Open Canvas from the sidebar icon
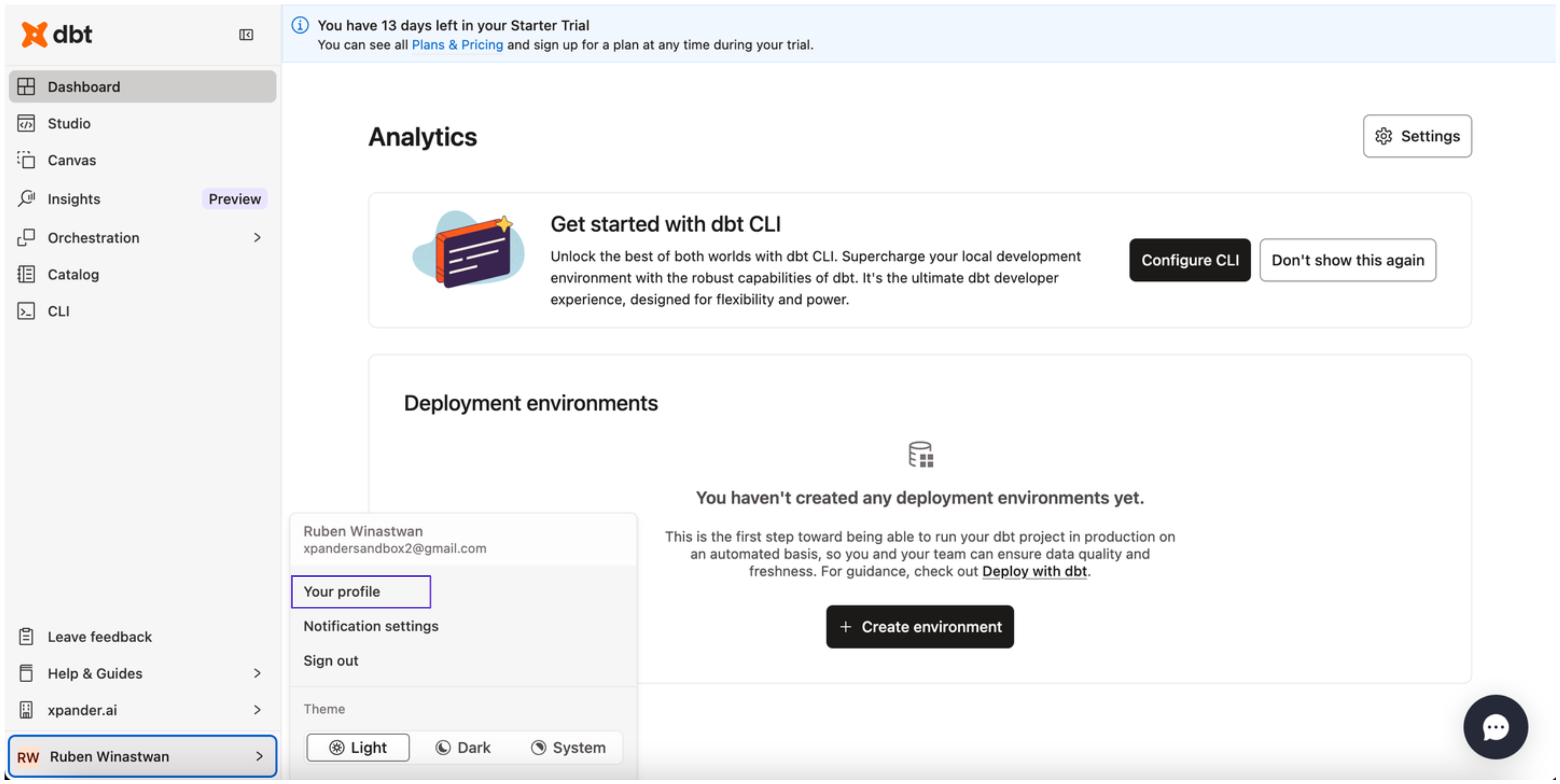Screen dimensions: 1560x784 [26, 160]
